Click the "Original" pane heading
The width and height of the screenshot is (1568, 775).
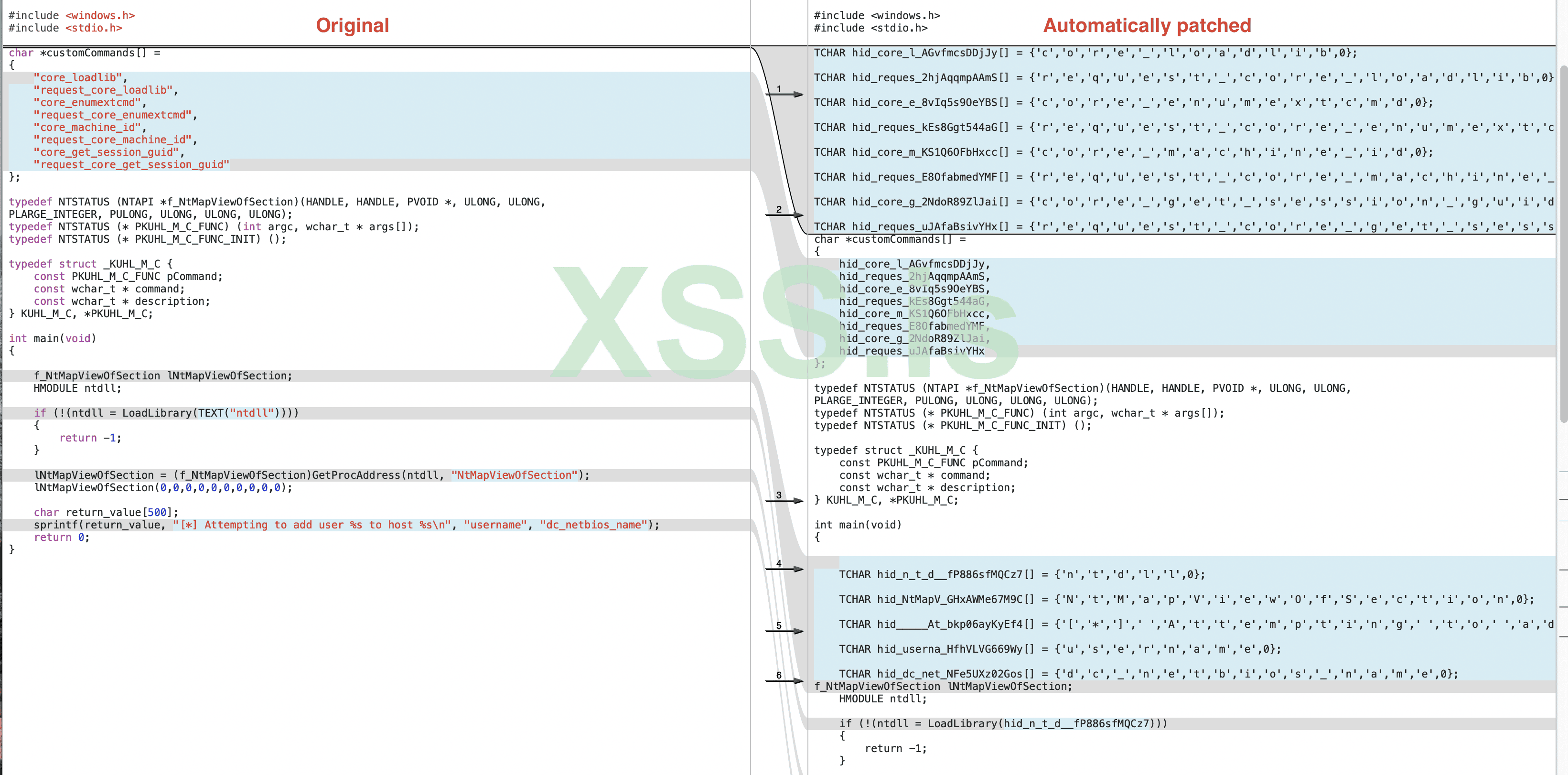point(352,26)
